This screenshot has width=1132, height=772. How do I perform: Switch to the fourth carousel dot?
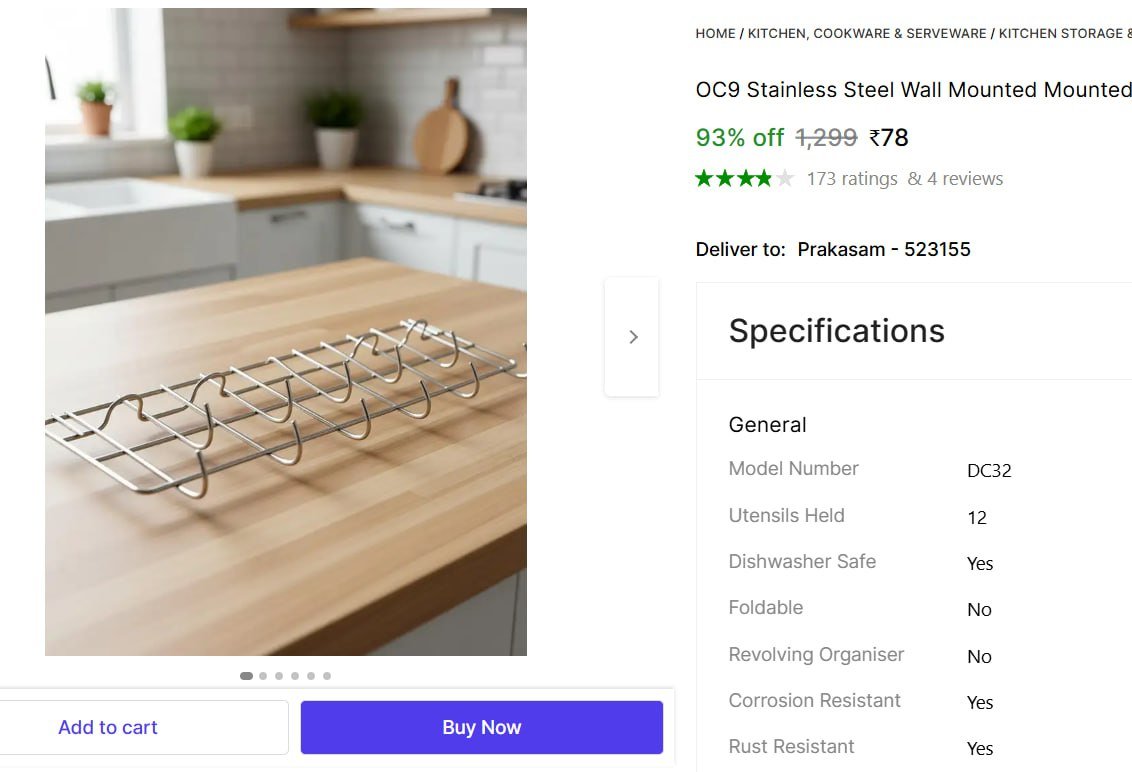295,676
